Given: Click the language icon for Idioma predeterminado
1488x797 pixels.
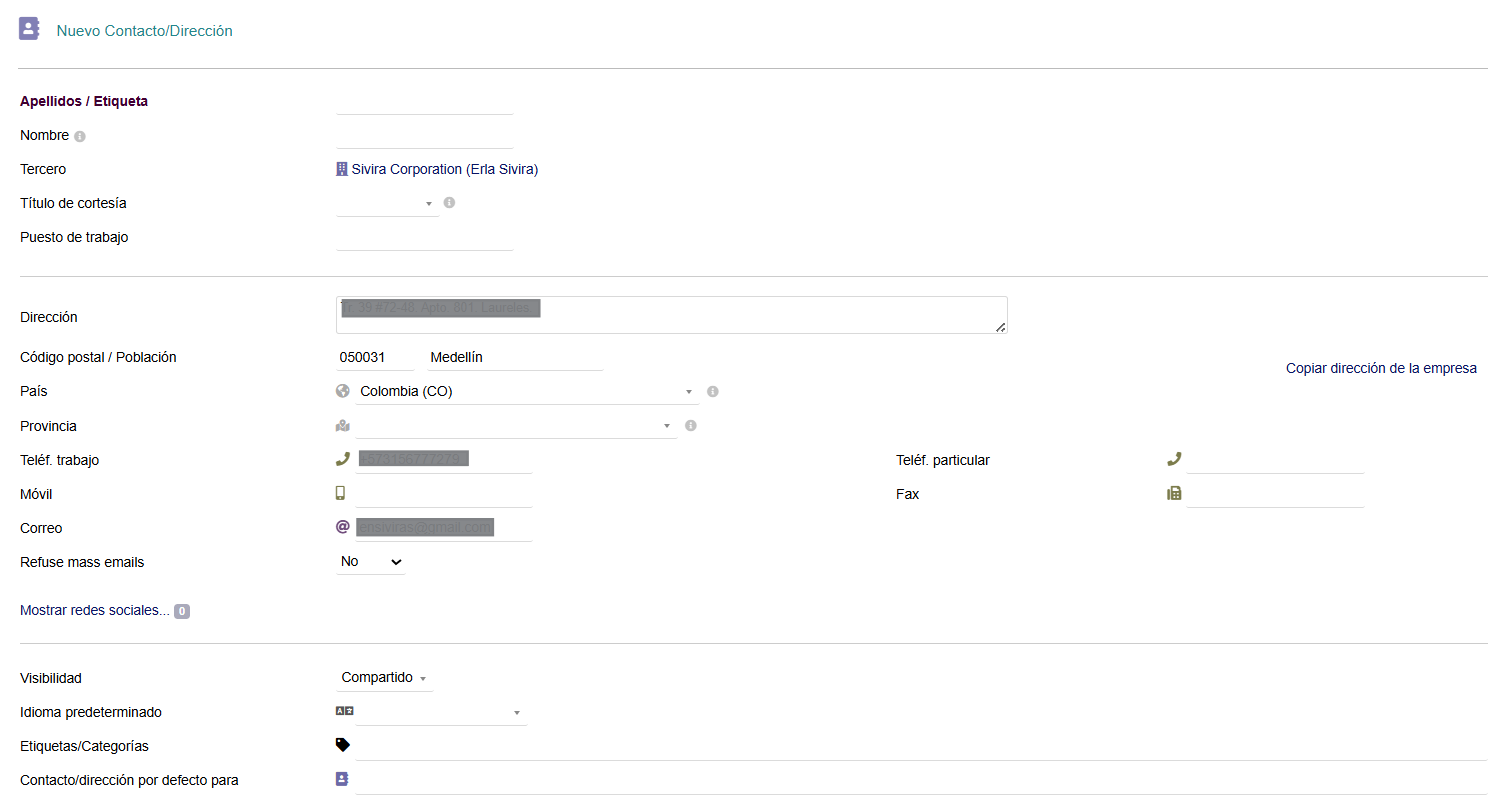Looking at the screenshot, I should click(x=344, y=711).
